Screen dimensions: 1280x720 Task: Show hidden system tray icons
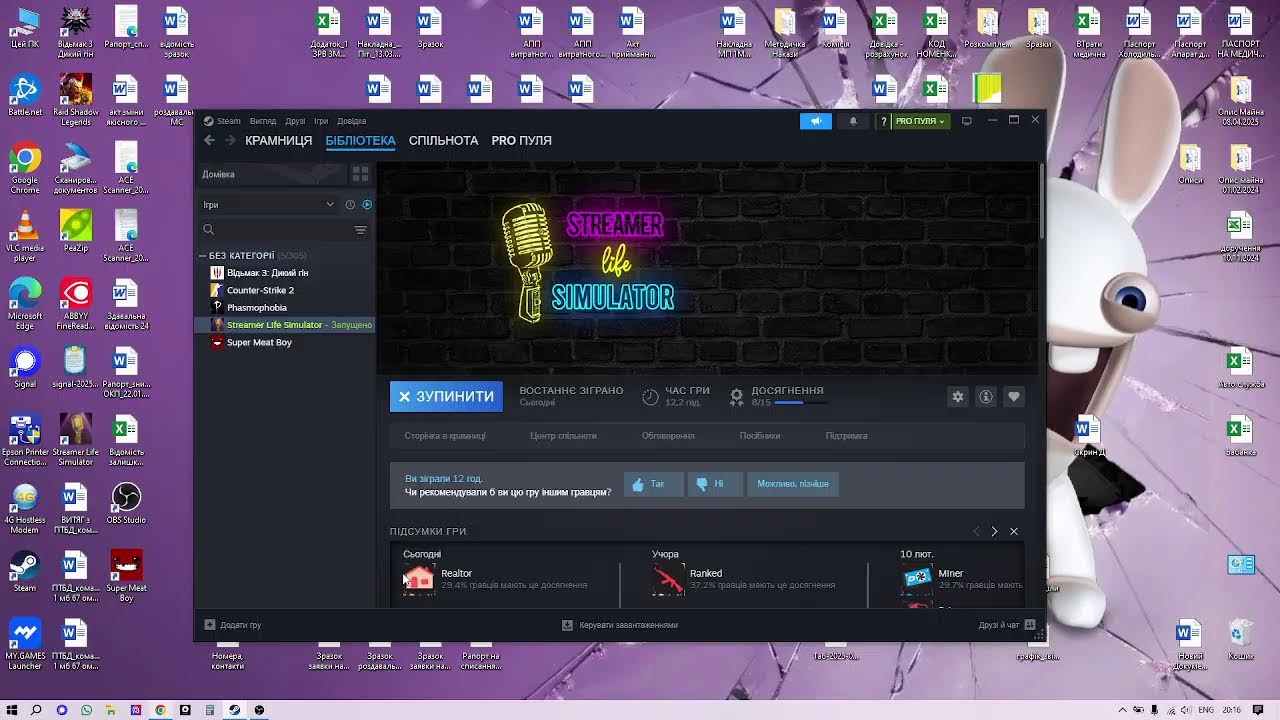[x=1122, y=710]
